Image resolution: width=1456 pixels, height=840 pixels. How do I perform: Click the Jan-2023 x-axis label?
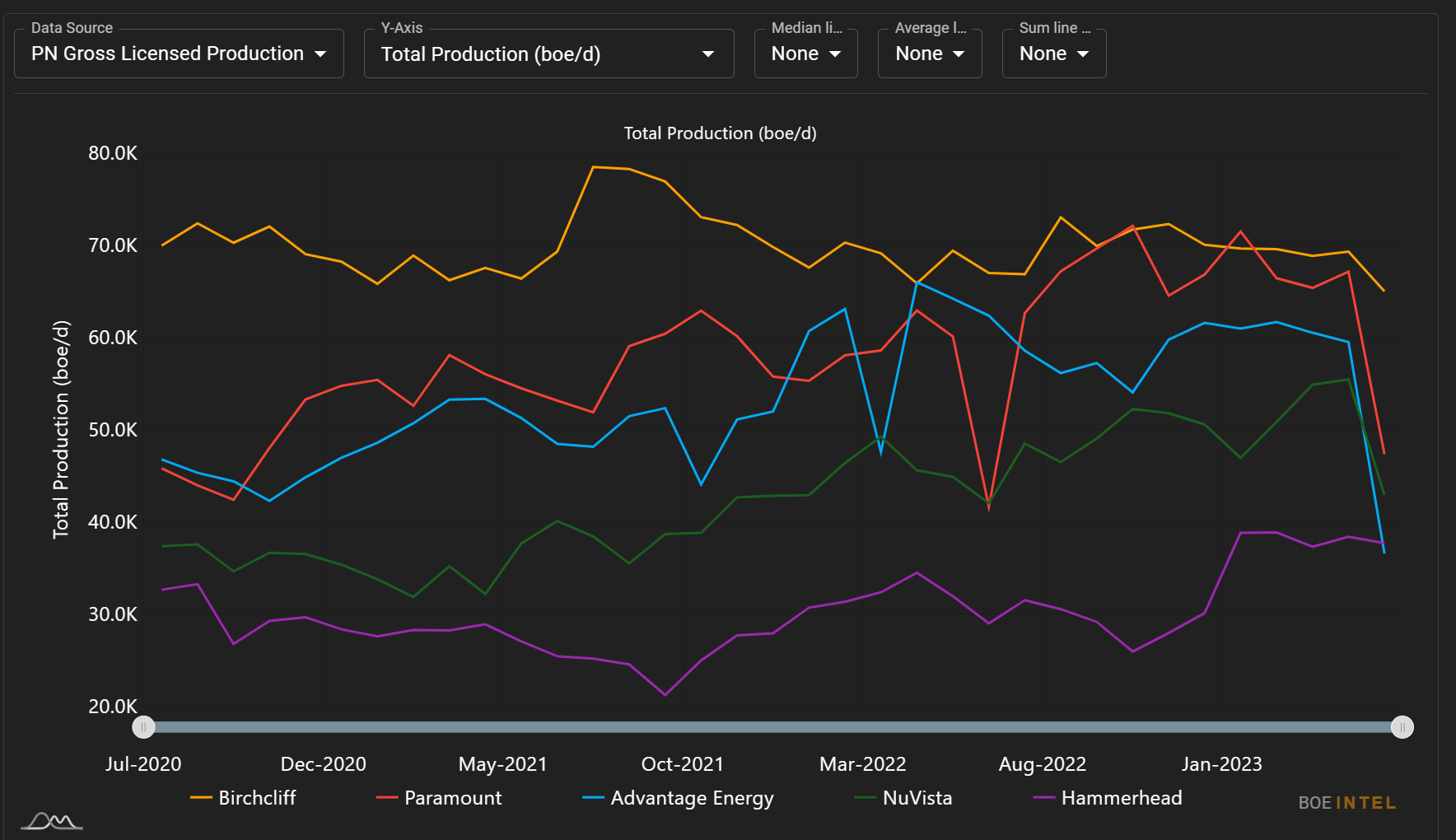tap(1222, 764)
